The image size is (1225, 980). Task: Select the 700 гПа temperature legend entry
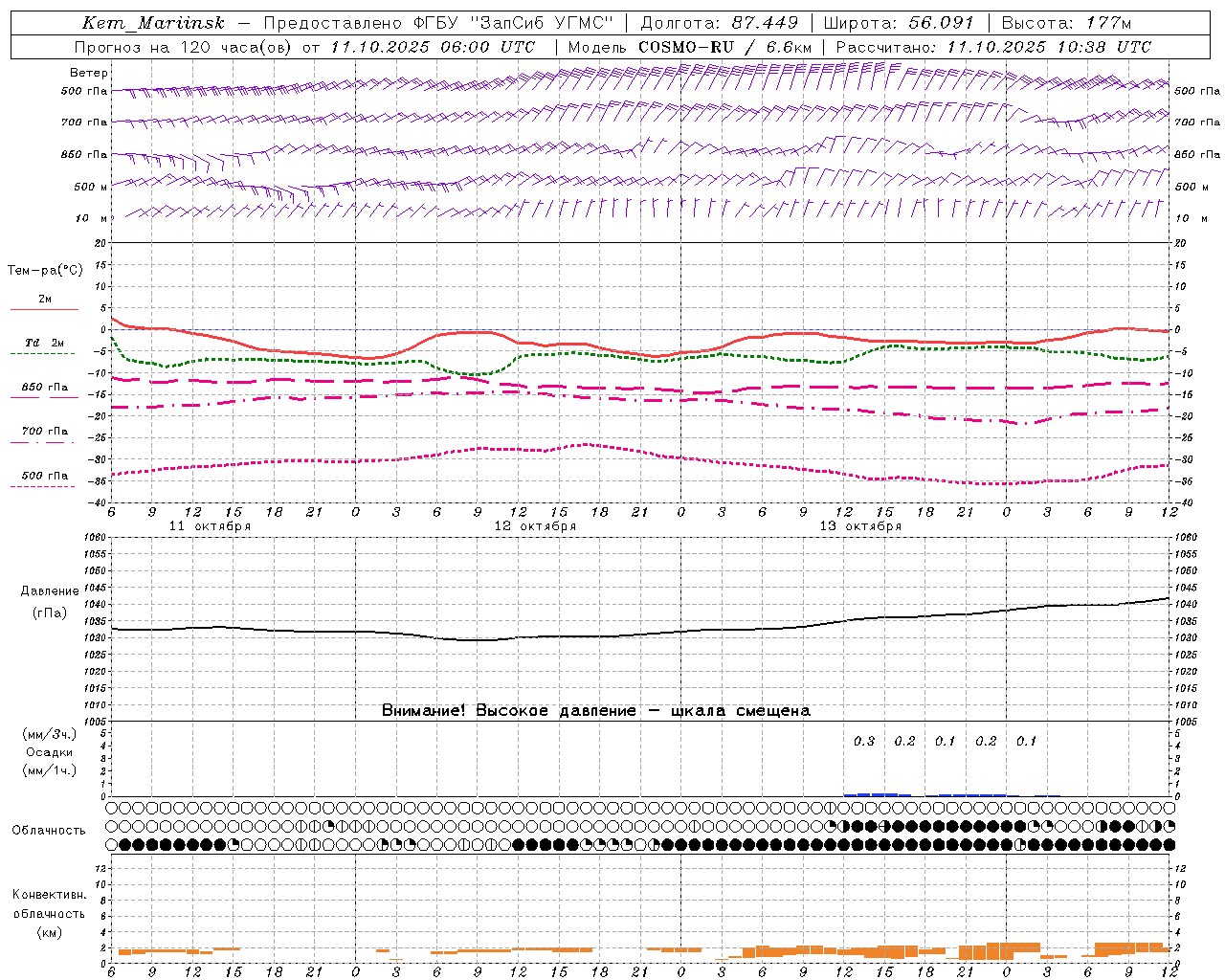point(43,434)
